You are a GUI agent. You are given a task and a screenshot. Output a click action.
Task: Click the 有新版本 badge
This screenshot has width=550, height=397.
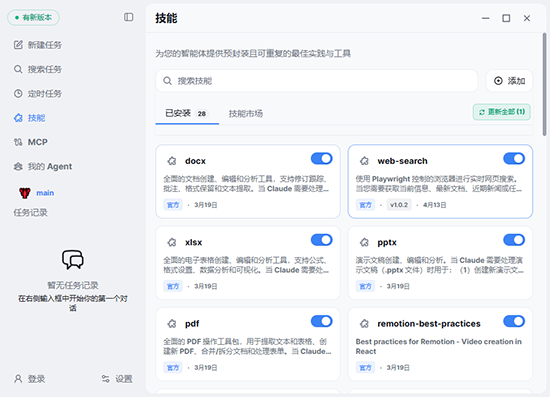coord(33,18)
